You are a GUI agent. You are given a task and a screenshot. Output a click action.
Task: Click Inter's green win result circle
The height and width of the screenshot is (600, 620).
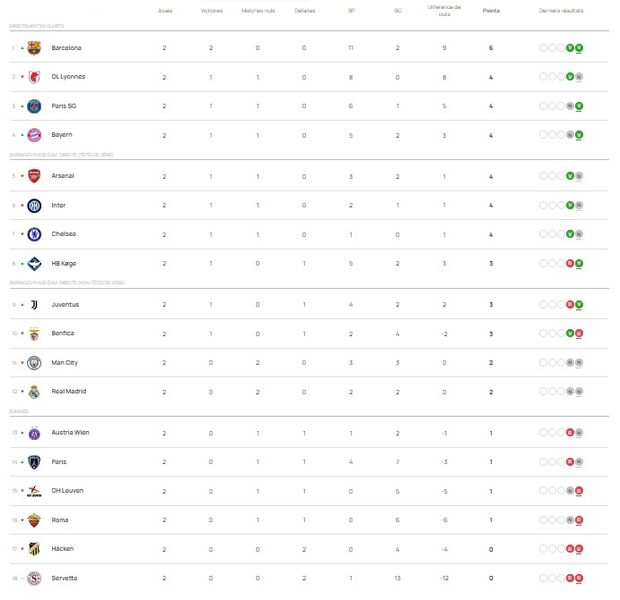point(570,205)
